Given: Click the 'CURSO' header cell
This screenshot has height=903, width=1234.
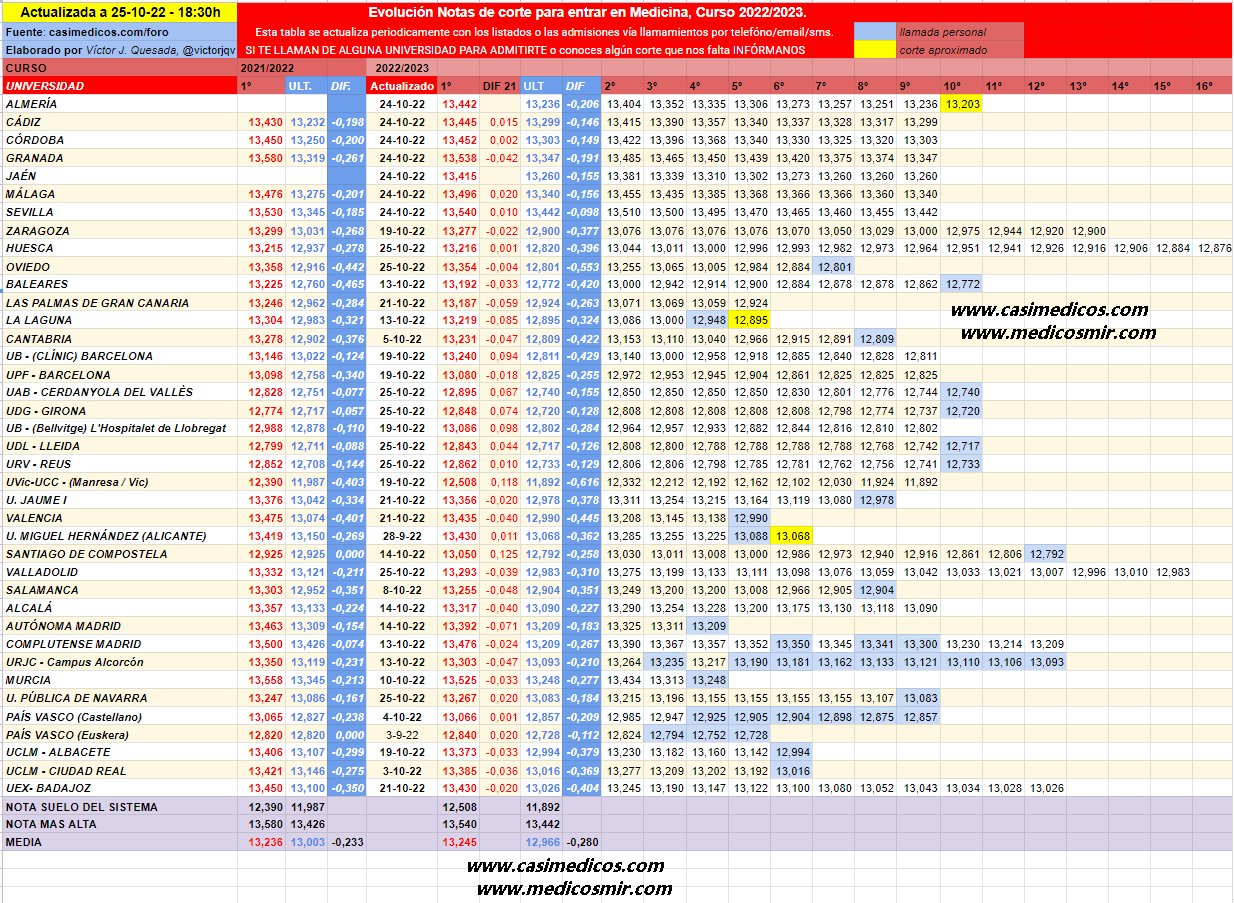Looking at the screenshot, I should click(119, 68).
